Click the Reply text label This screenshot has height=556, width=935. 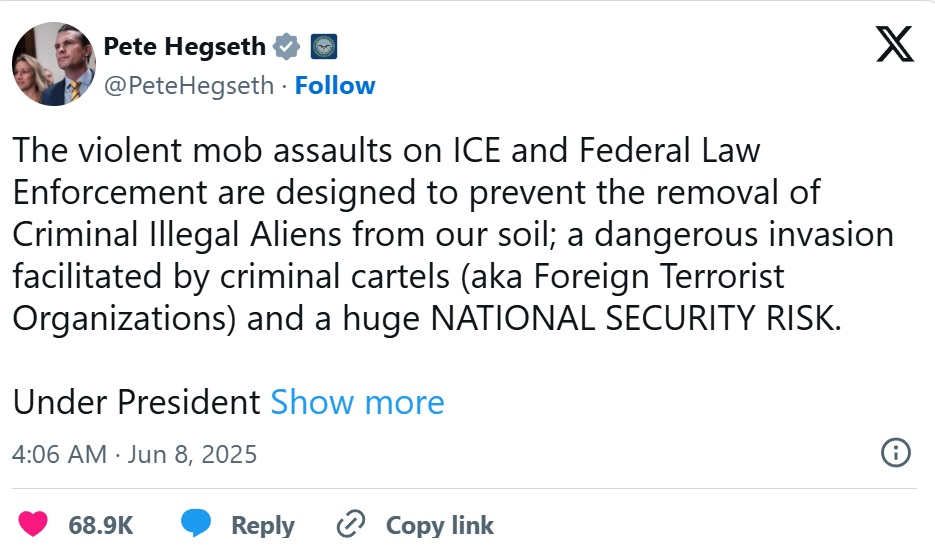[263, 525]
